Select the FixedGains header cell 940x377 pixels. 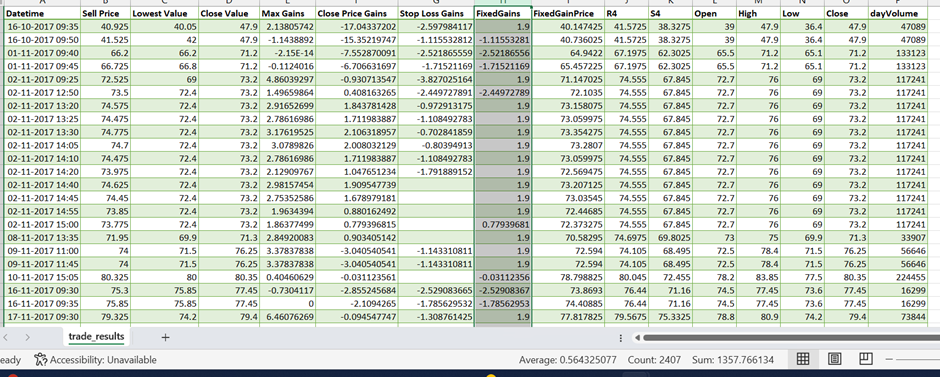coord(502,13)
